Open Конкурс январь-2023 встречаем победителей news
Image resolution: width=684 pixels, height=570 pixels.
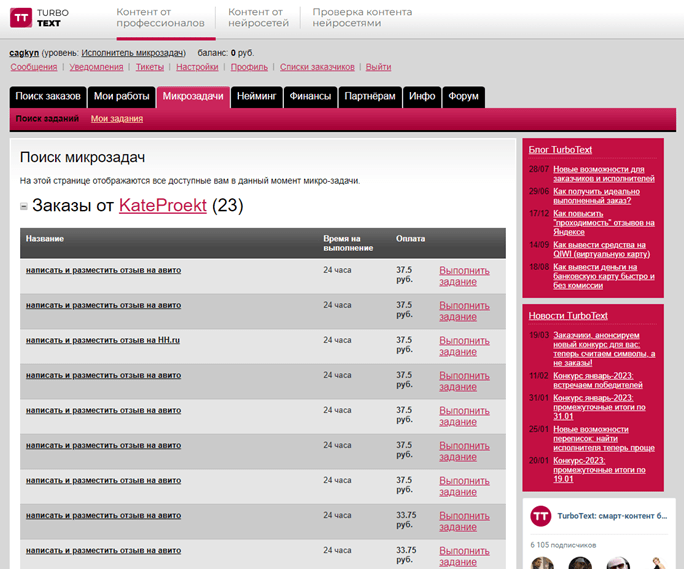coord(598,380)
